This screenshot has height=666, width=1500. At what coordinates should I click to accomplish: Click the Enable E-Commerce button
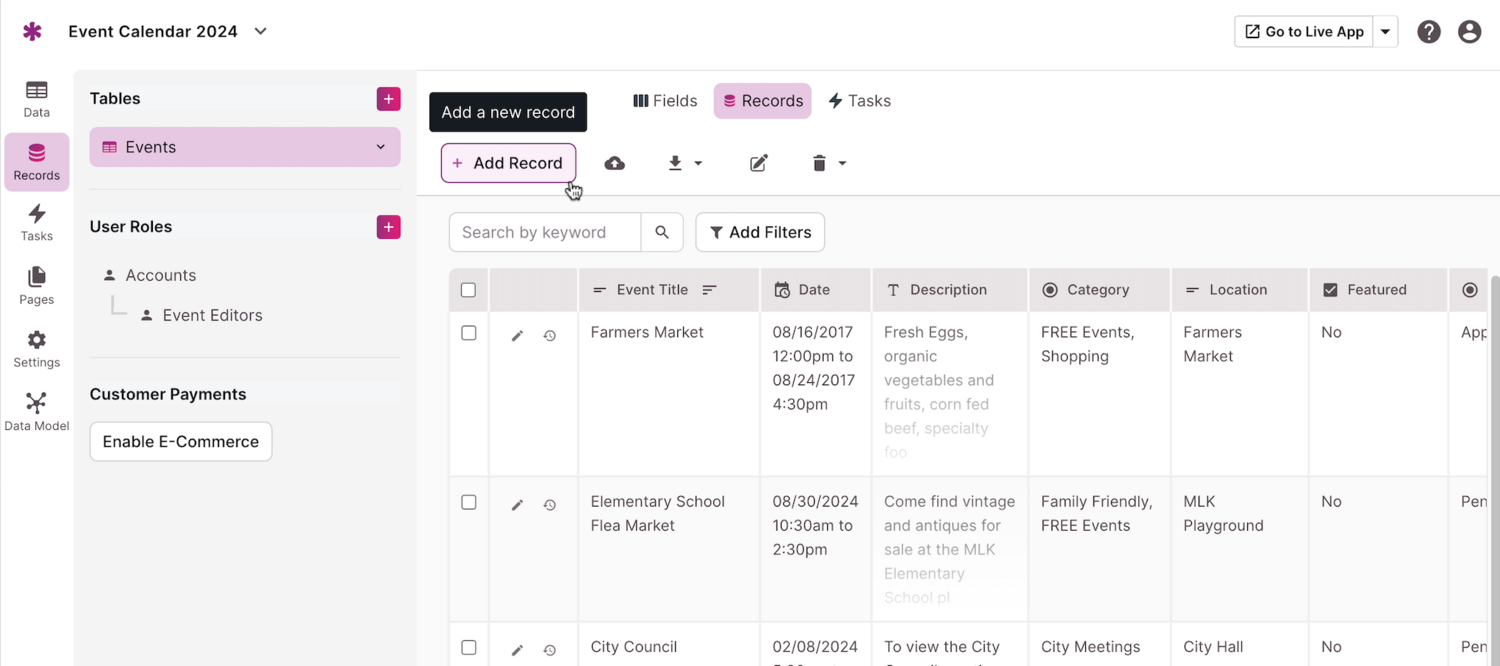pyautogui.click(x=181, y=441)
